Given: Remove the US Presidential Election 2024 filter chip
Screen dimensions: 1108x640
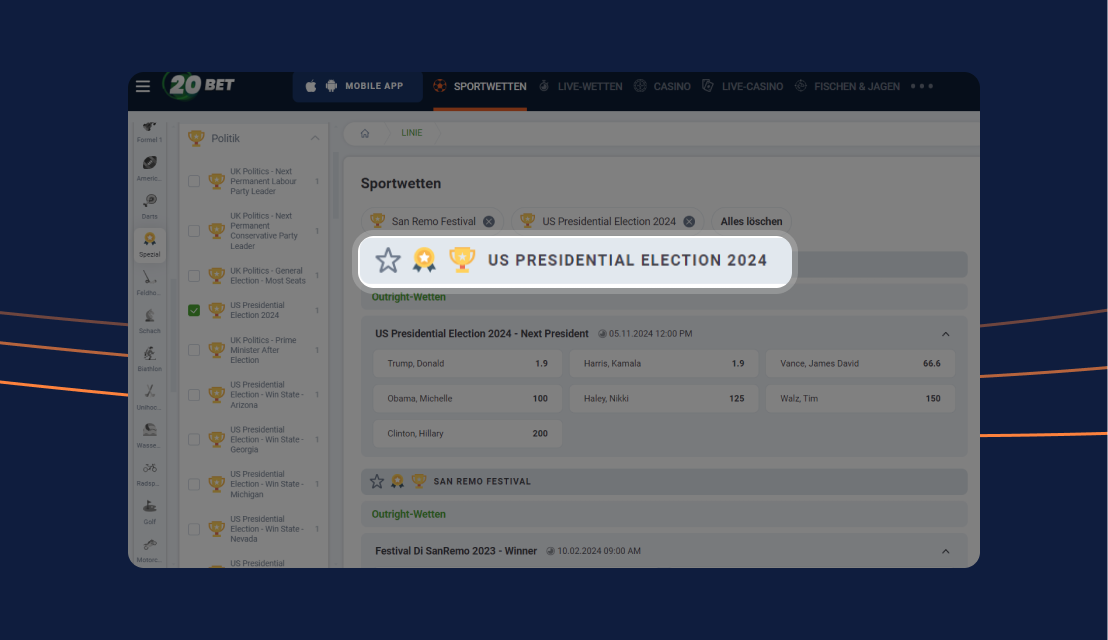Looking at the screenshot, I should tap(689, 222).
